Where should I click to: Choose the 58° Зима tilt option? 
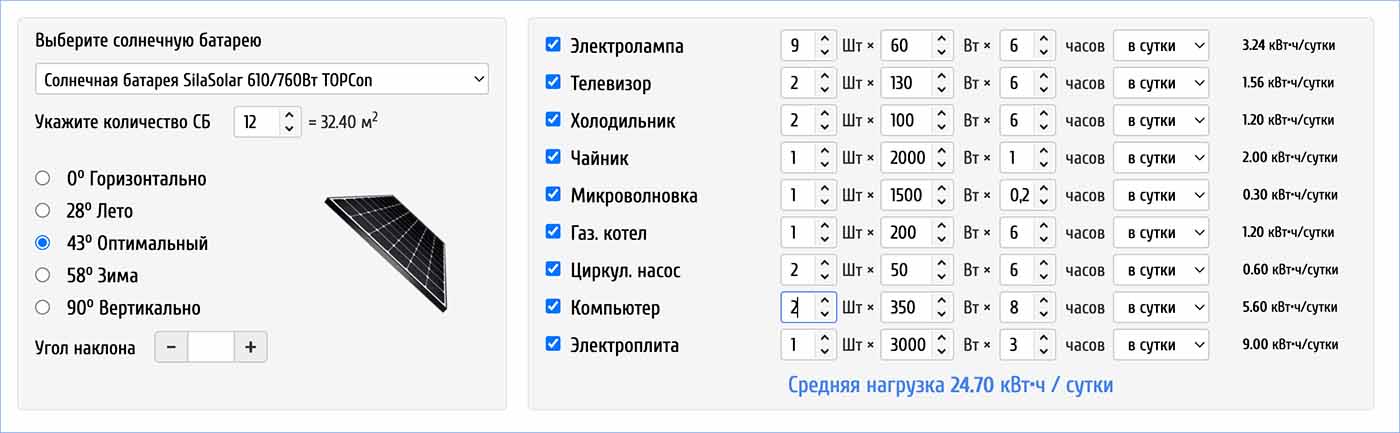(x=42, y=274)
